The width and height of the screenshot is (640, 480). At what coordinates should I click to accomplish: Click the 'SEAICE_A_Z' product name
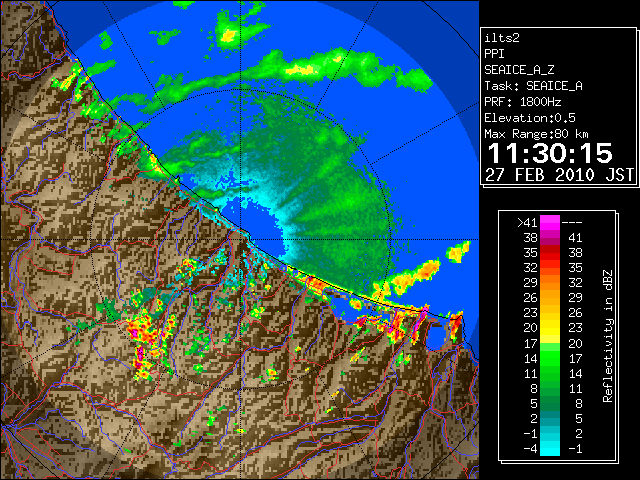tap(519, 70)
